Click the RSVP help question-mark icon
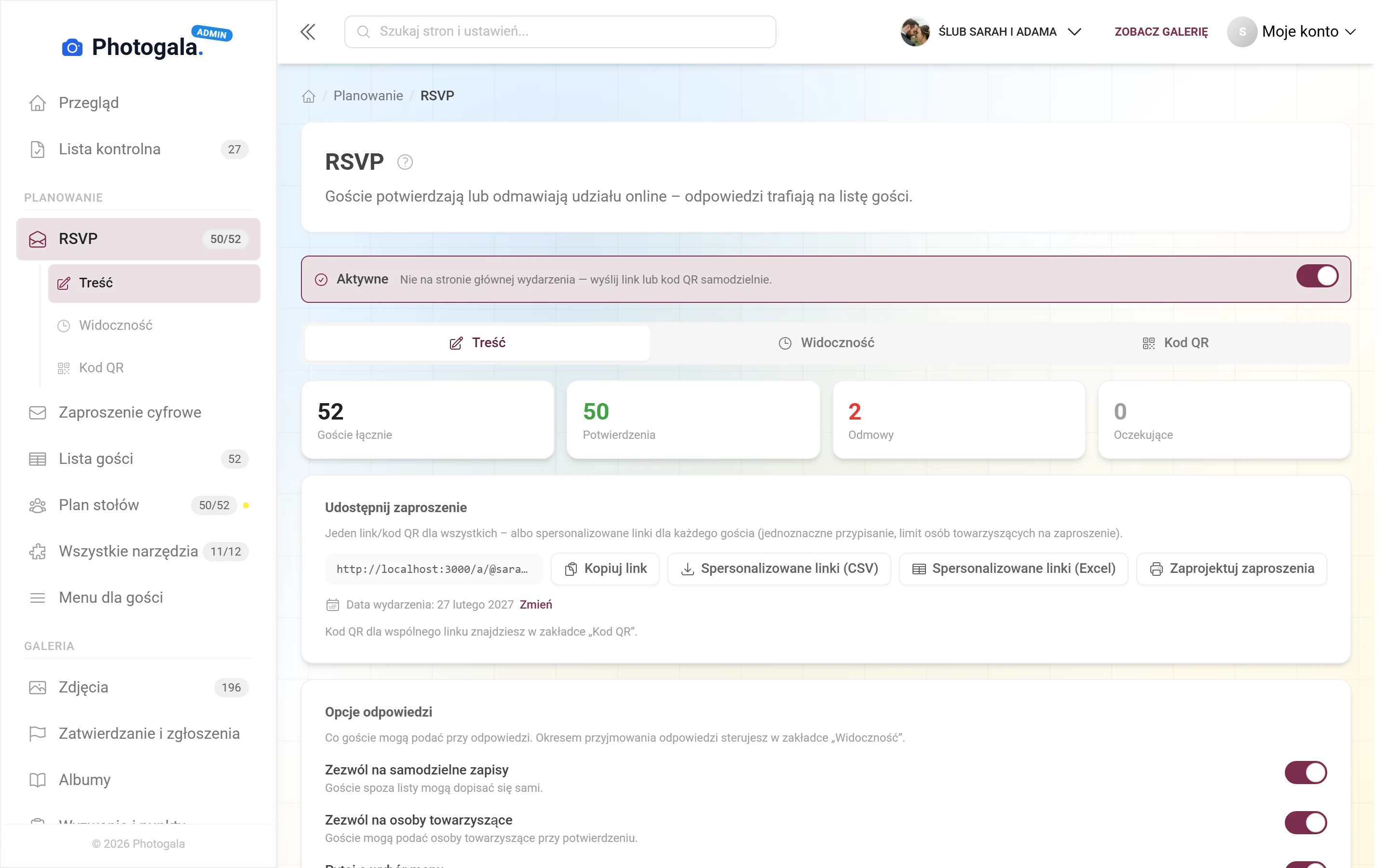The width and height of the screenshot is (1389, 868). click(405, 163)
